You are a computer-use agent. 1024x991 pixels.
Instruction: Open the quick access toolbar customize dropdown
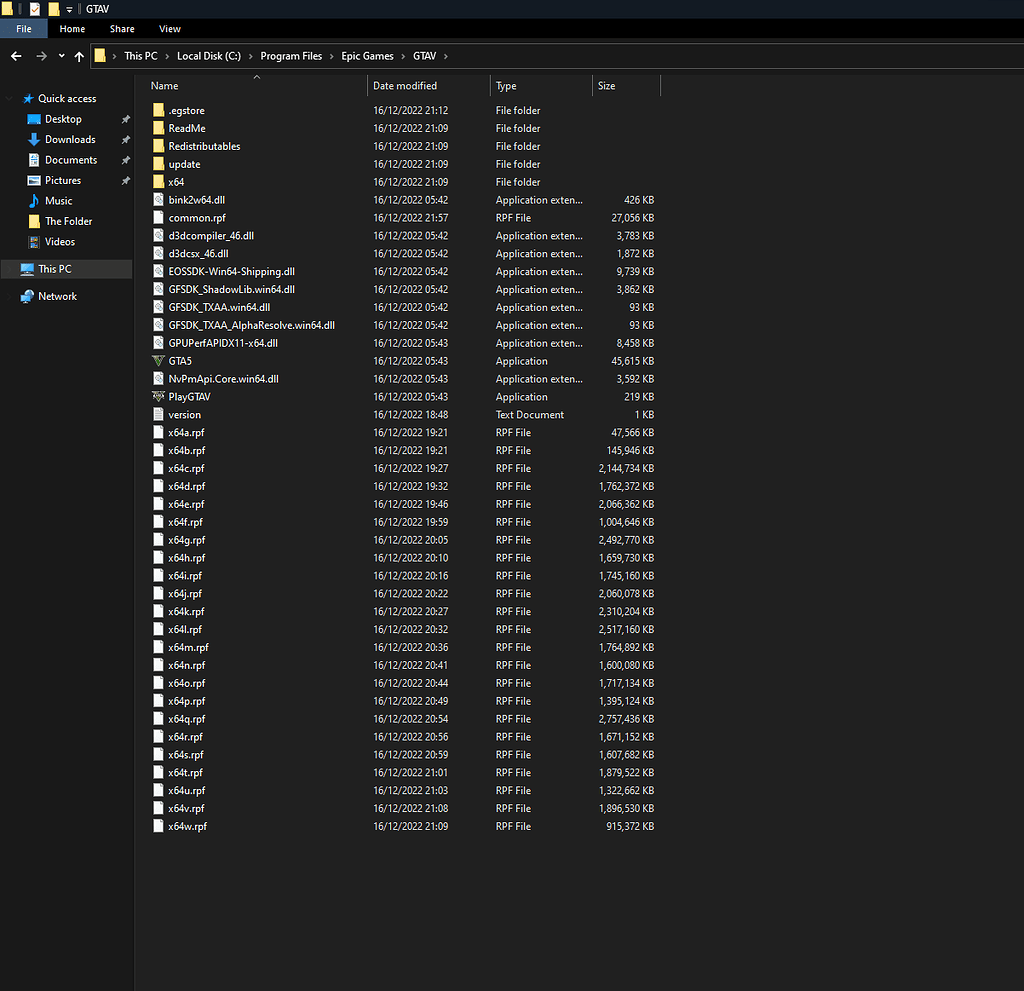(69, 10)
